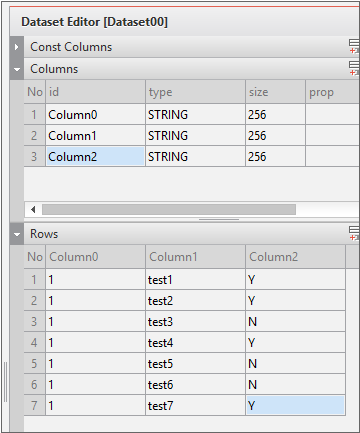
Task: Select the Y cell of row 7
Action: 295,405
